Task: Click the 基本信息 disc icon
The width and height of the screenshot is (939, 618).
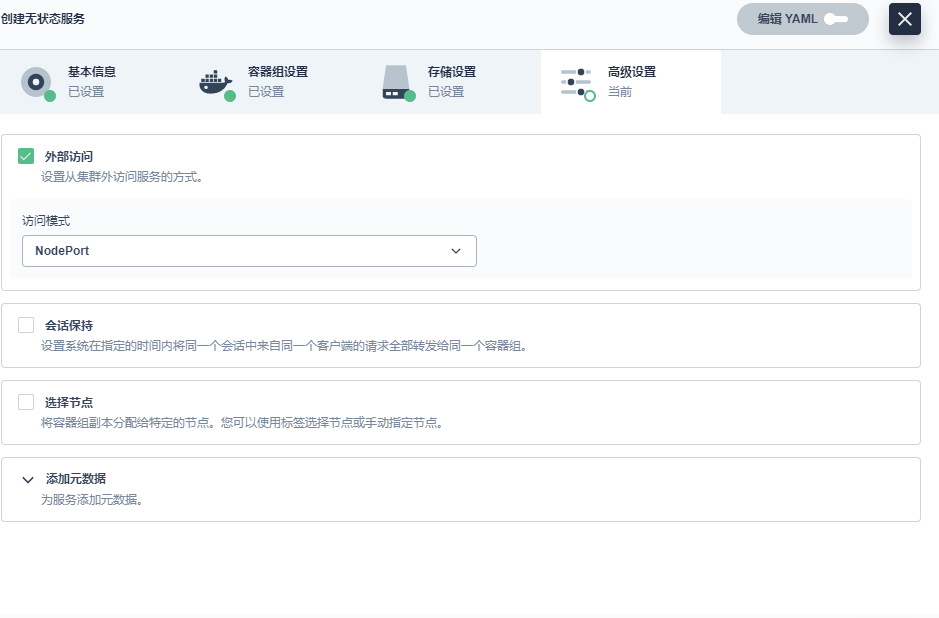Action: tap(36, 82)
